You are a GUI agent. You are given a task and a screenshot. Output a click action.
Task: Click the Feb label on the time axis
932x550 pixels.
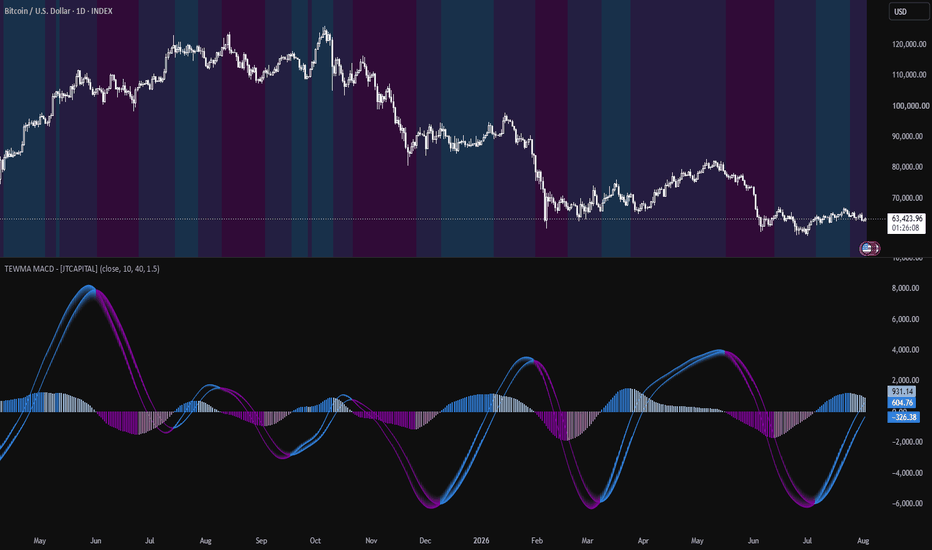(537, 540)
